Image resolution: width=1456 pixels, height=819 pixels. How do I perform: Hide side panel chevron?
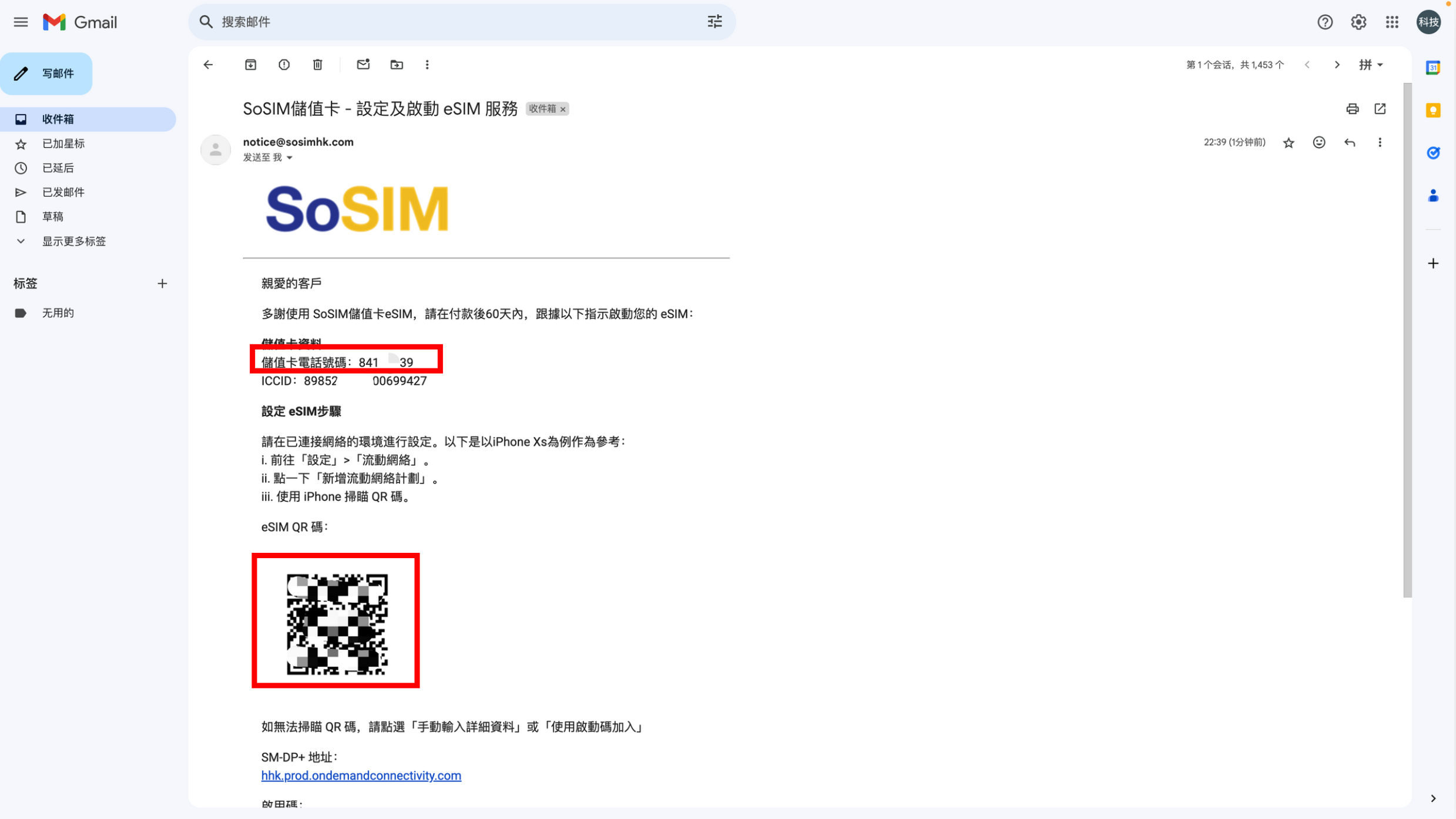pos(1432,798)
